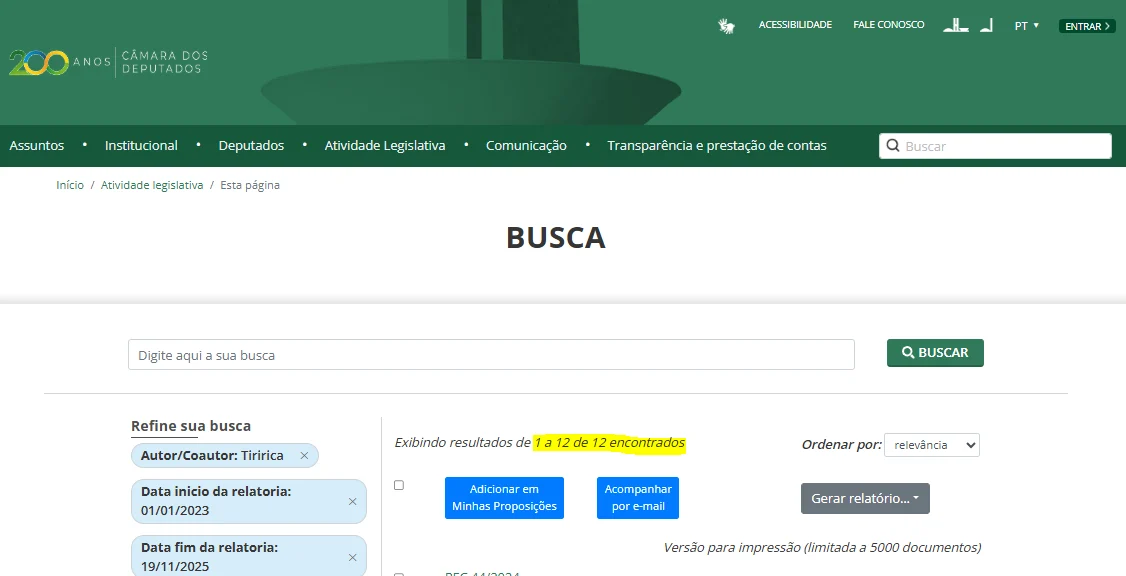Open the Ordenar por relevância dropdown
The height and width of the screenshot is (576, 1126).
click(931, 445)
